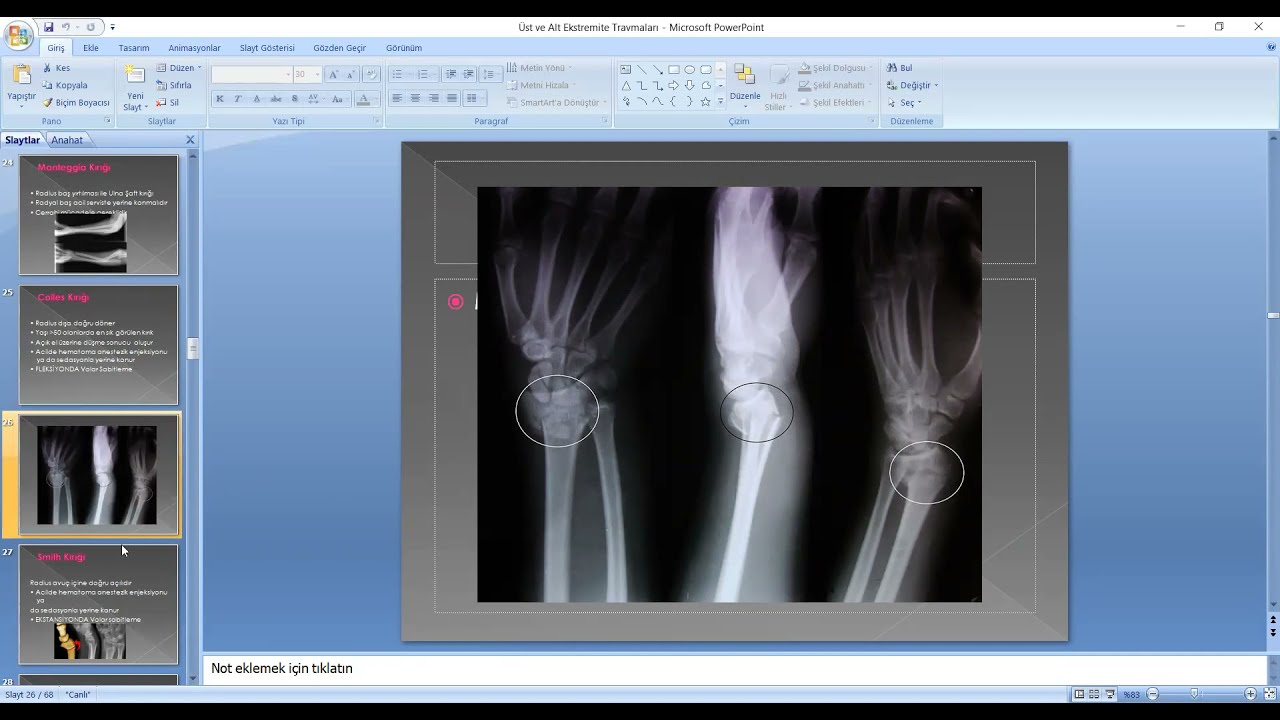Switch to Animasyonlar tab
1280x720 pixels.
coord(194,48)
